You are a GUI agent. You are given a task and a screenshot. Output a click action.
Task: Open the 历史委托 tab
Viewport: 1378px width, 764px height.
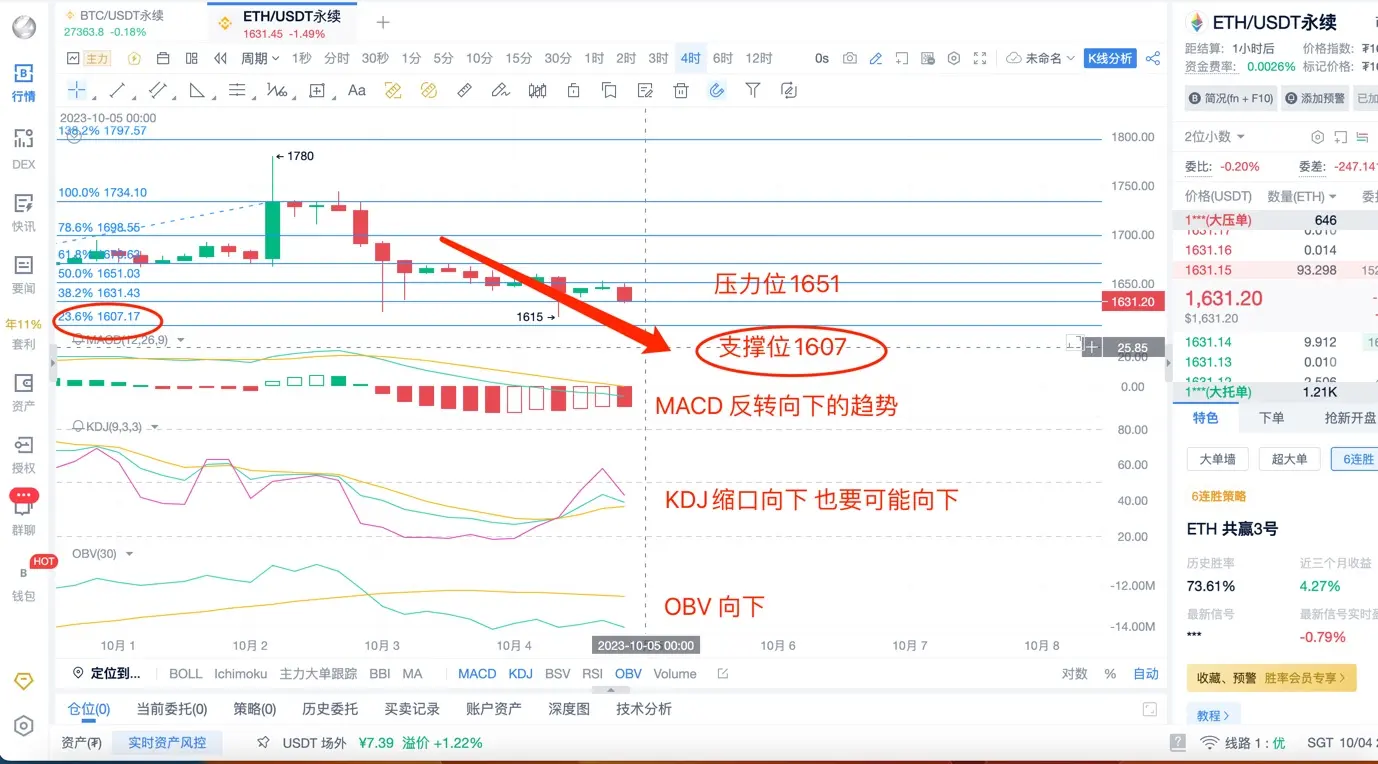click(x=330, y=708)
